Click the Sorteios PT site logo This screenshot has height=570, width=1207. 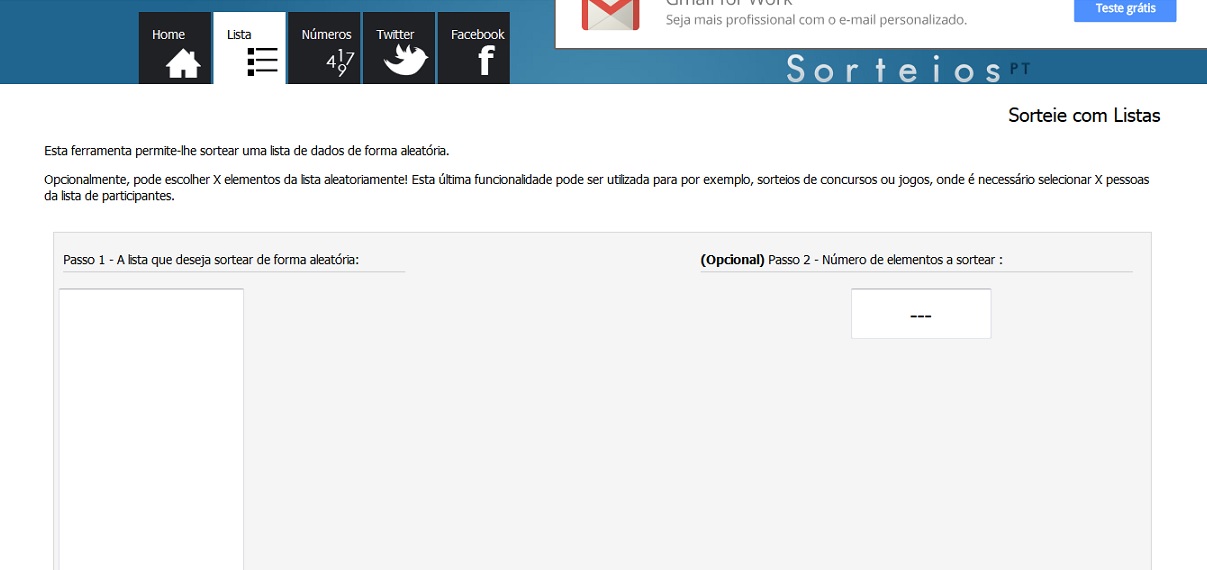[x=907, y=69]
